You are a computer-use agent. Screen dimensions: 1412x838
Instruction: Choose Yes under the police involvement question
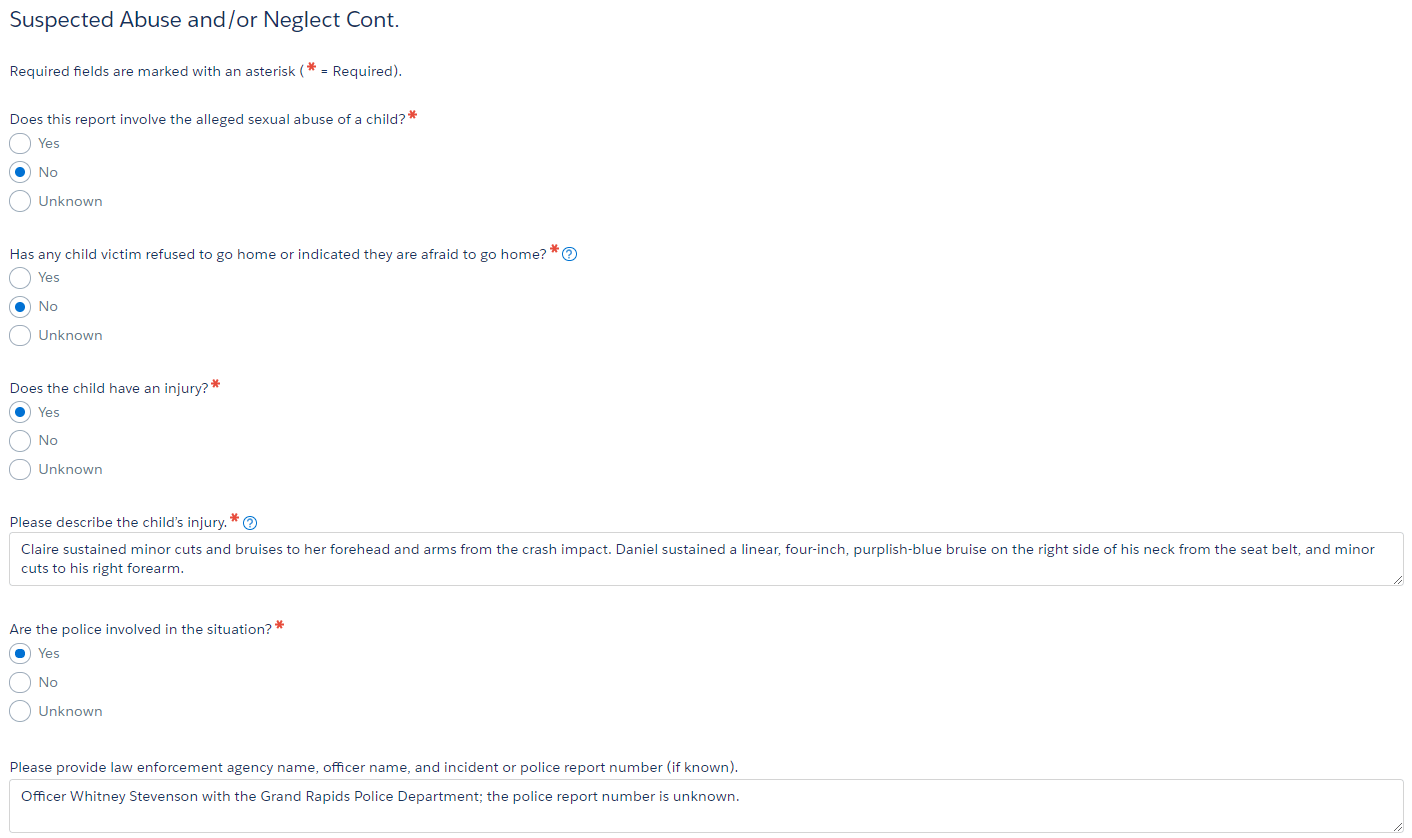coord(19,653)
